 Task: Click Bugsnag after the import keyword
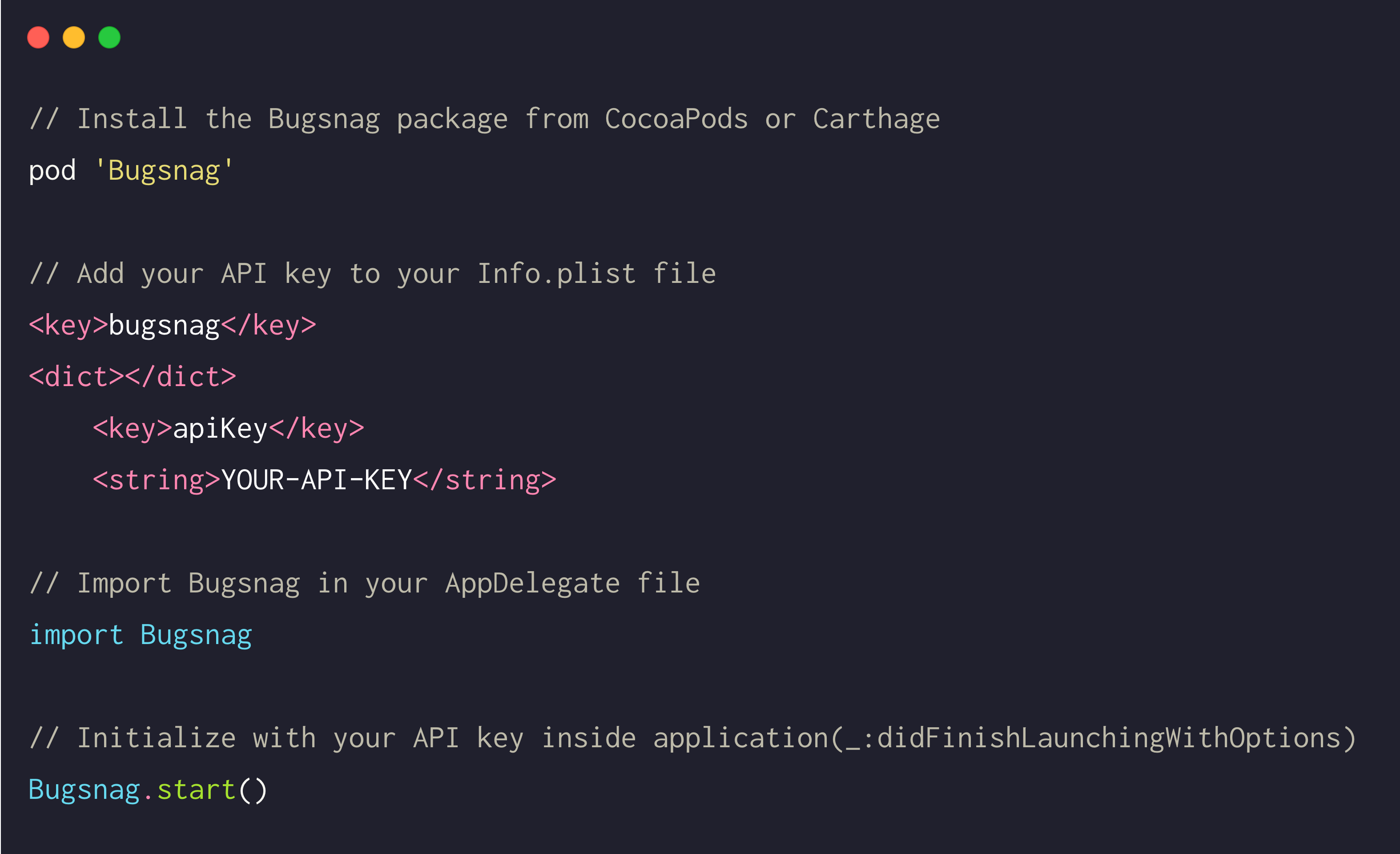pyautogui.click(x=196, y=635)
